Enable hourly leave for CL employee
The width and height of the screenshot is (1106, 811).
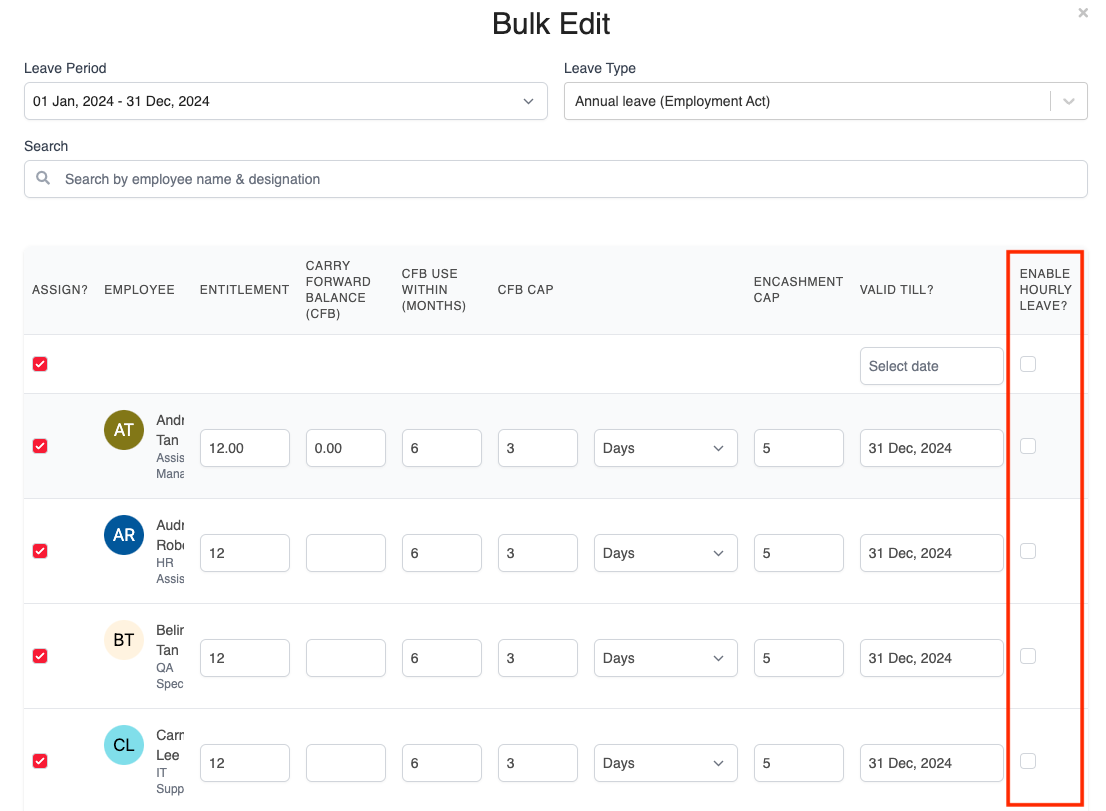pyautogui.click(x=1028, y=762)
